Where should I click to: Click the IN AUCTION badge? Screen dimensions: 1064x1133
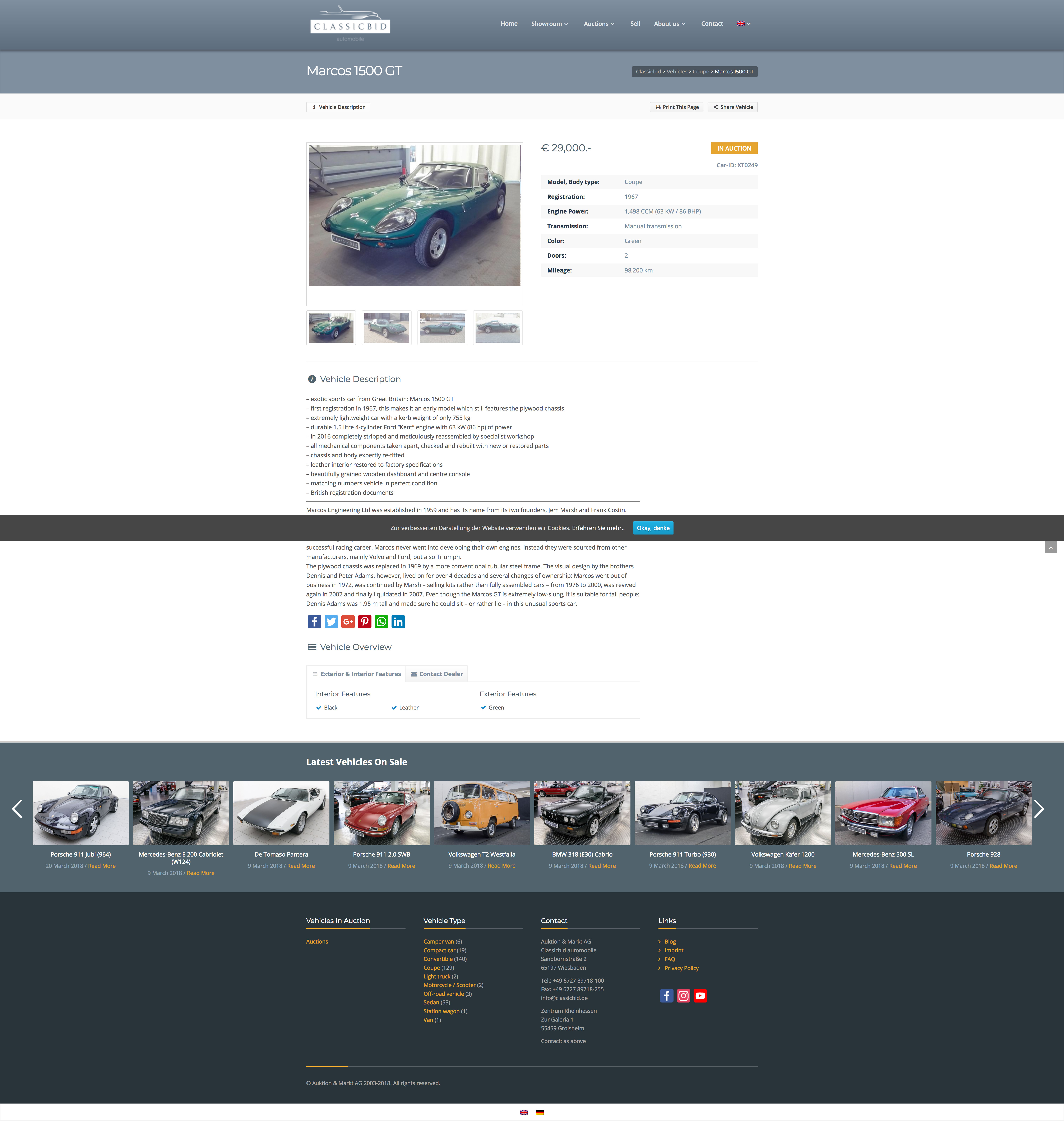click(x=734, y=148)
